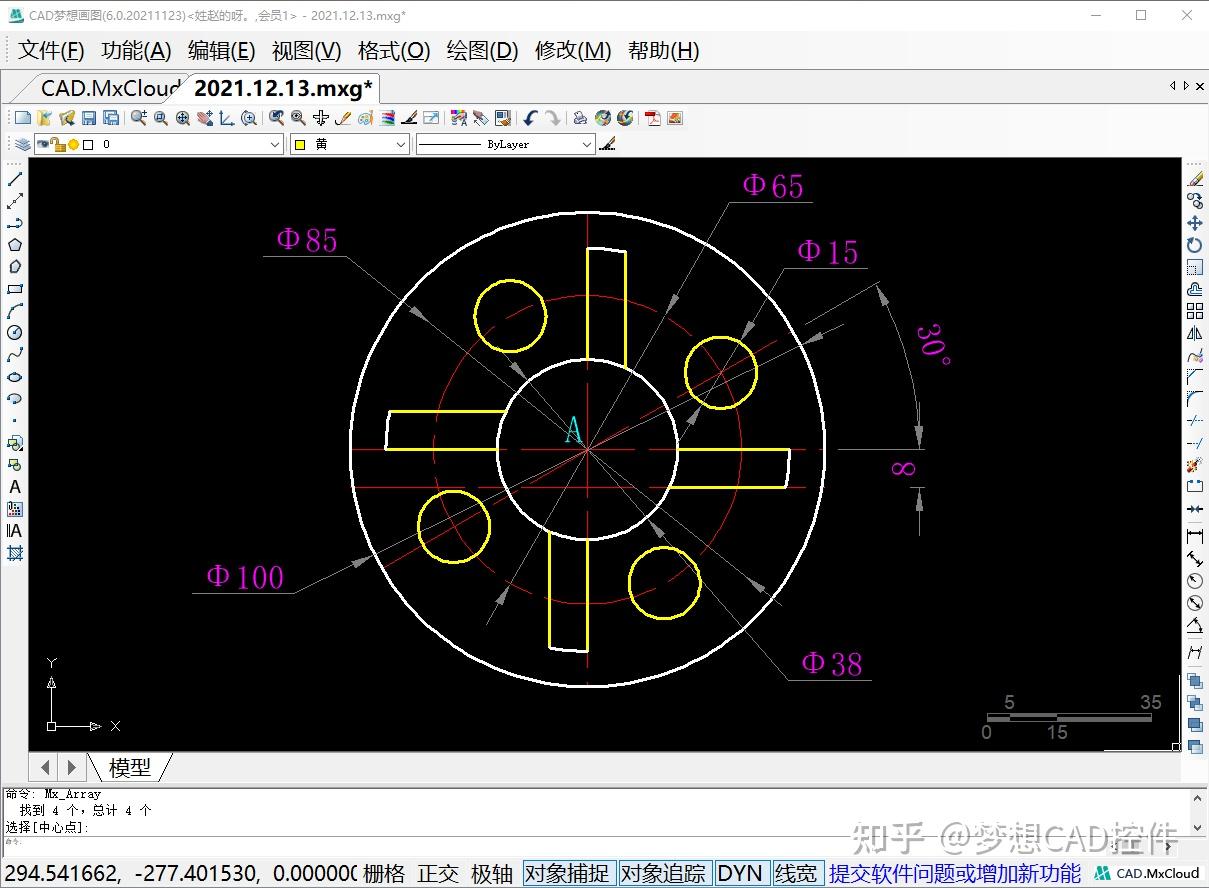Open the 编辑(E) menu

(x=221, y=51)
